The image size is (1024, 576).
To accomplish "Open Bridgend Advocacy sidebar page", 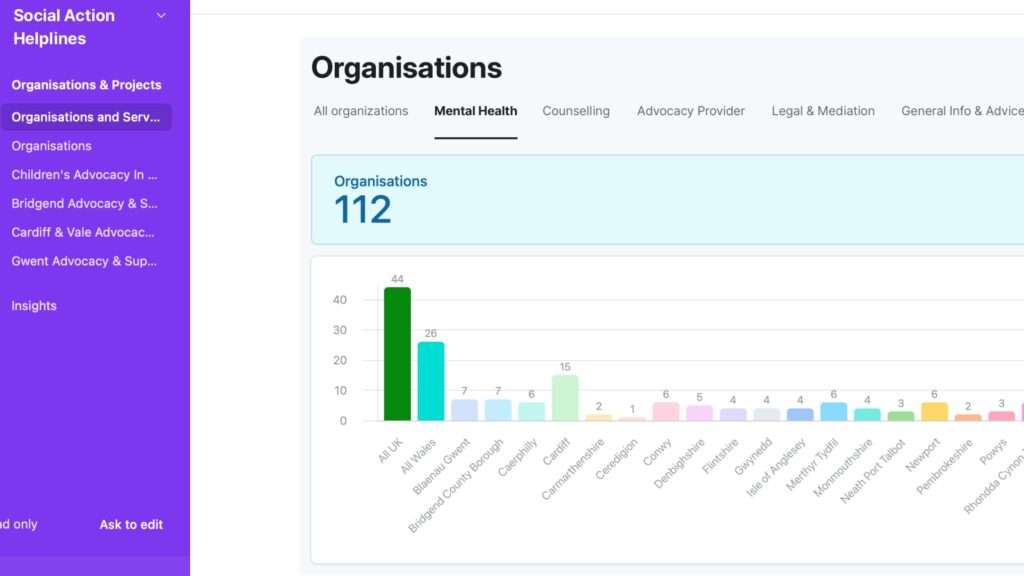I will (x=85, y=204).
